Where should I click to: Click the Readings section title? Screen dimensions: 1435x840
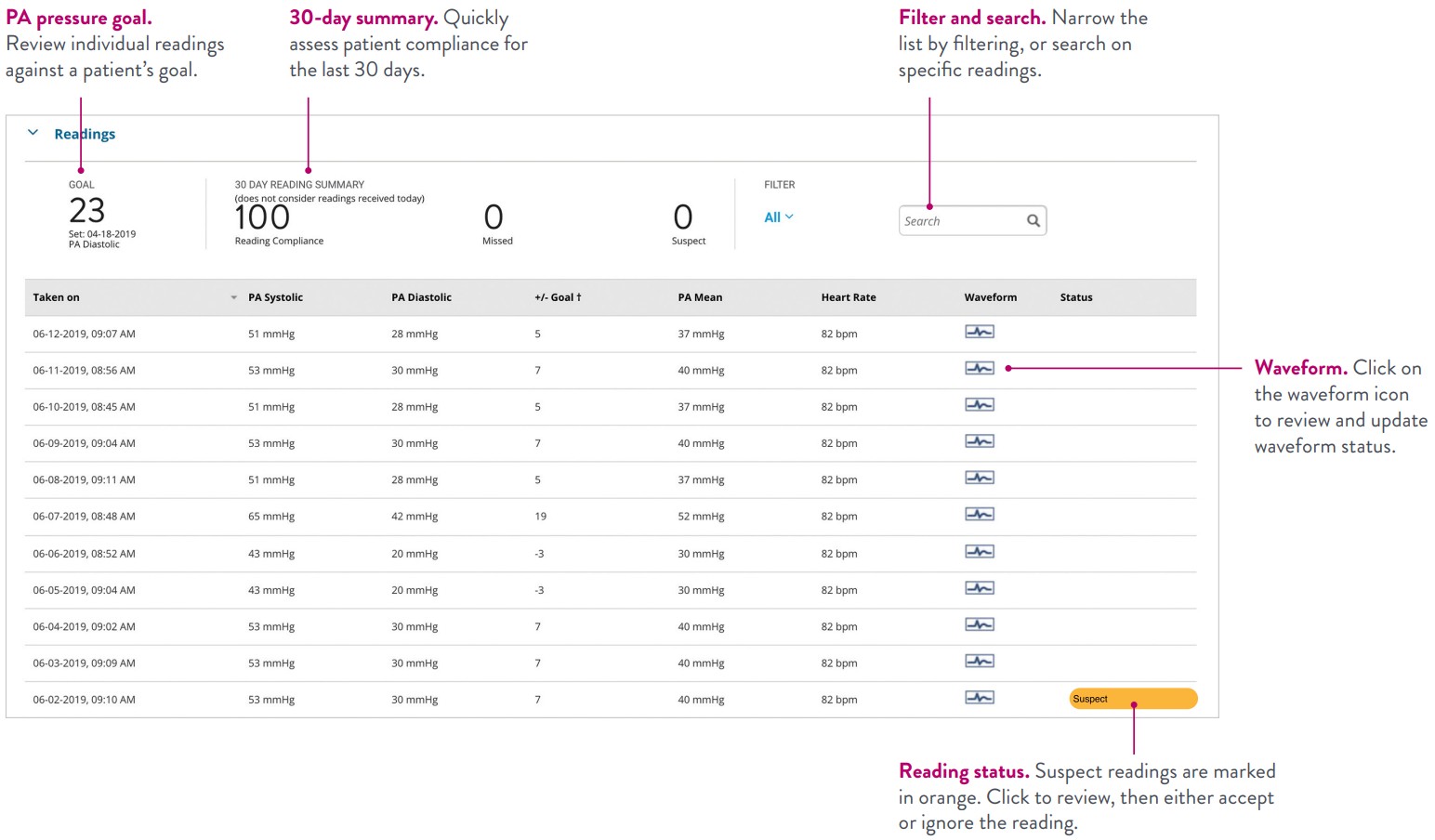[85, 134]
